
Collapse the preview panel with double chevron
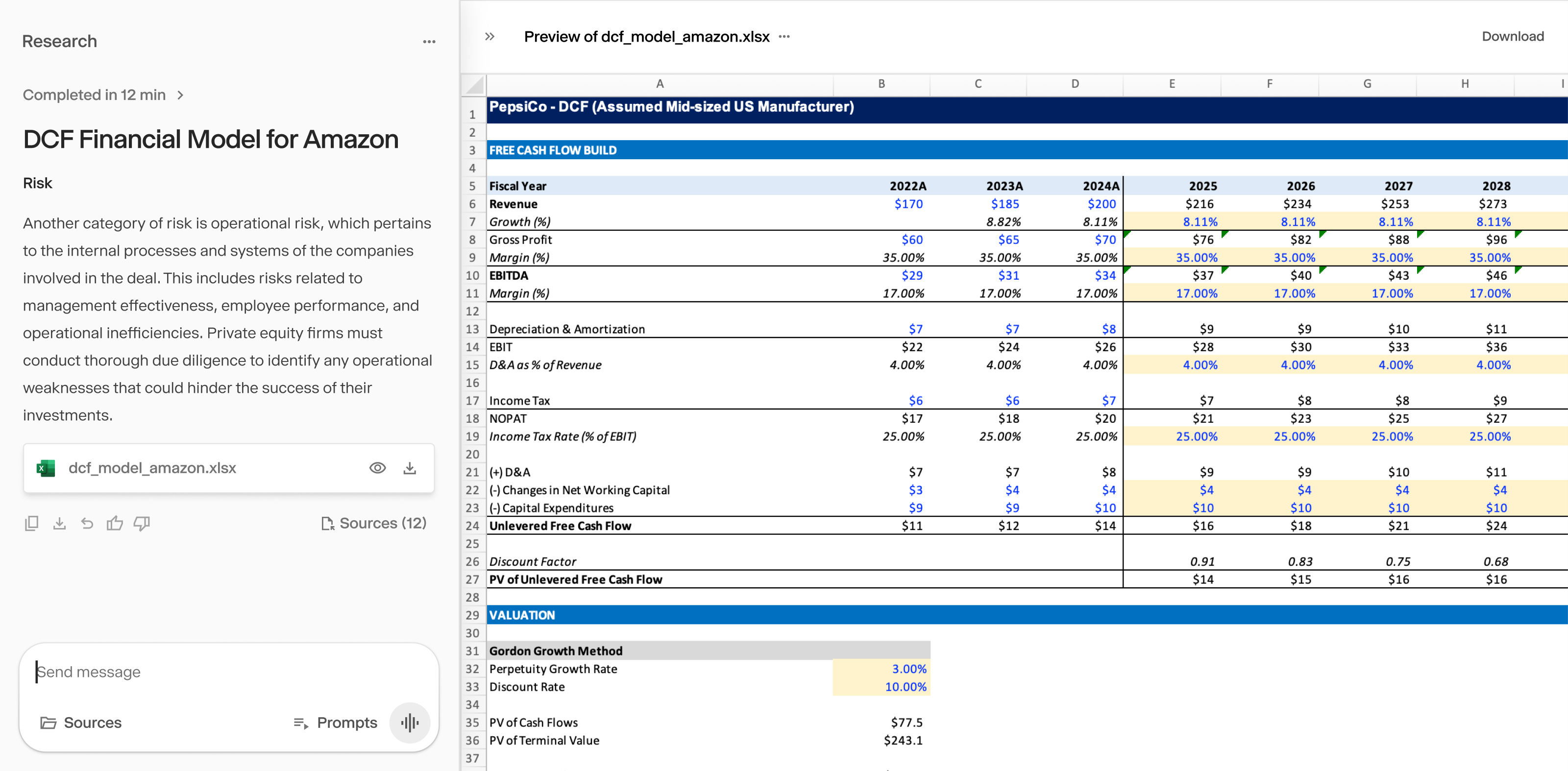pos(489,36)
